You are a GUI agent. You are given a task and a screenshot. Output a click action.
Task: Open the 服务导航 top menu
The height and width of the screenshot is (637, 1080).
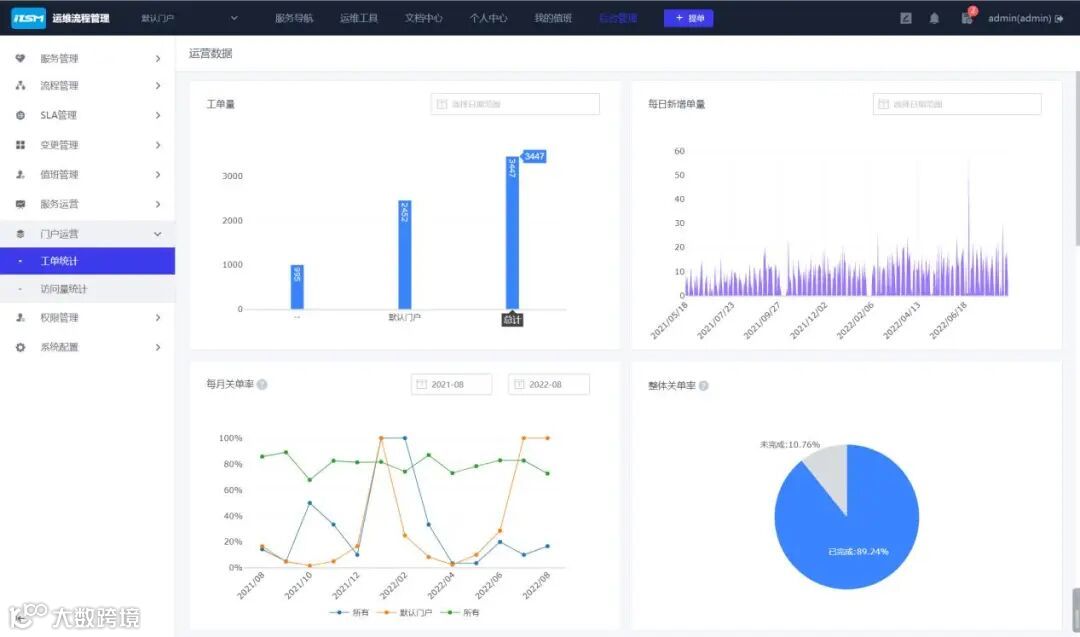click(x=294, y=18)
